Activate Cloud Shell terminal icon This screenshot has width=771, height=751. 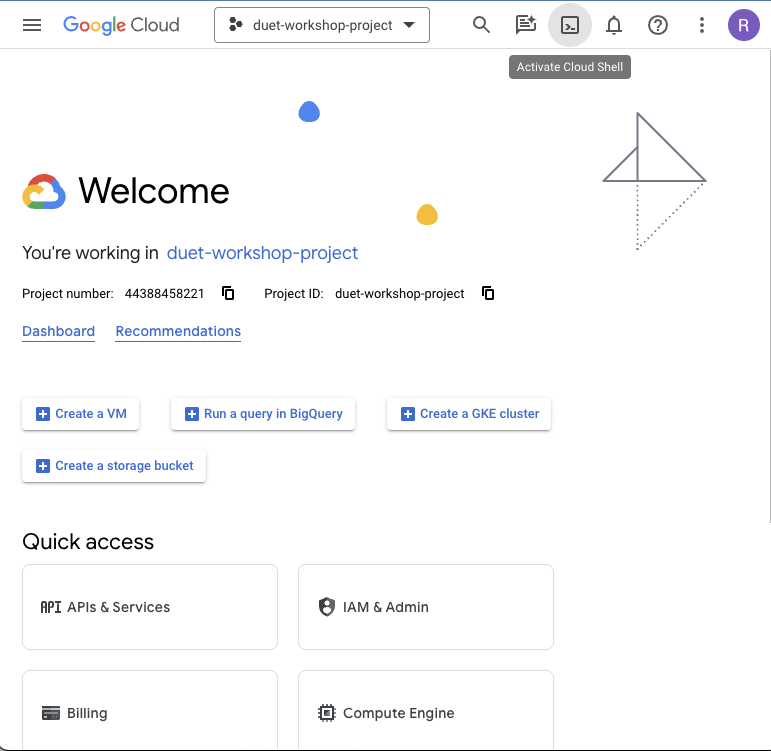point(570,25)
